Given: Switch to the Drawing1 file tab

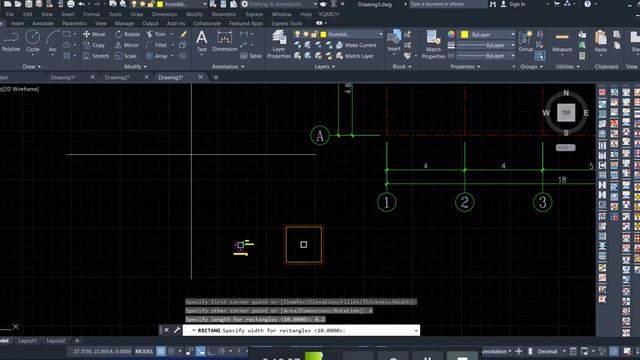Looking at the screenshot, I should [x=63, y=77].
